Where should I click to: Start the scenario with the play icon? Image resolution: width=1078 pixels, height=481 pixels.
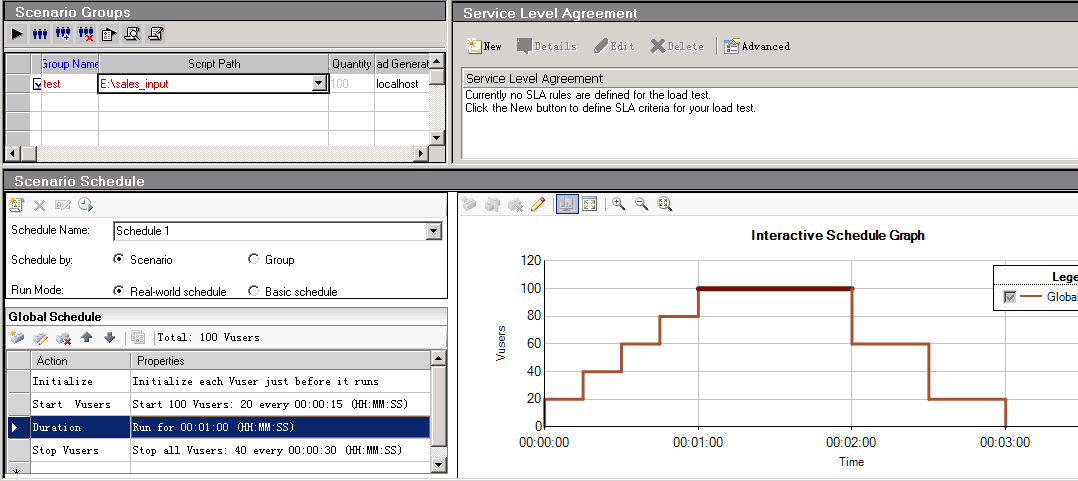pyautogui.click(x=18, y=34)
